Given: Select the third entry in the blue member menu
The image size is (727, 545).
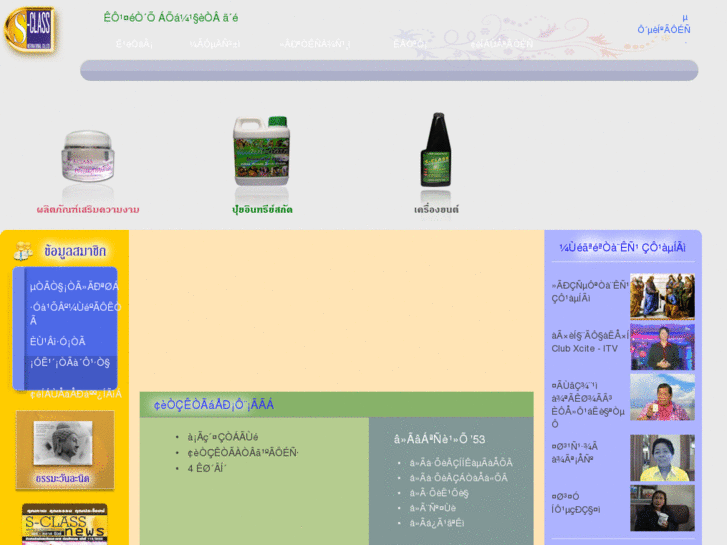Looking at the screenshot, I should pyautogui.click(x=57, y=341).
